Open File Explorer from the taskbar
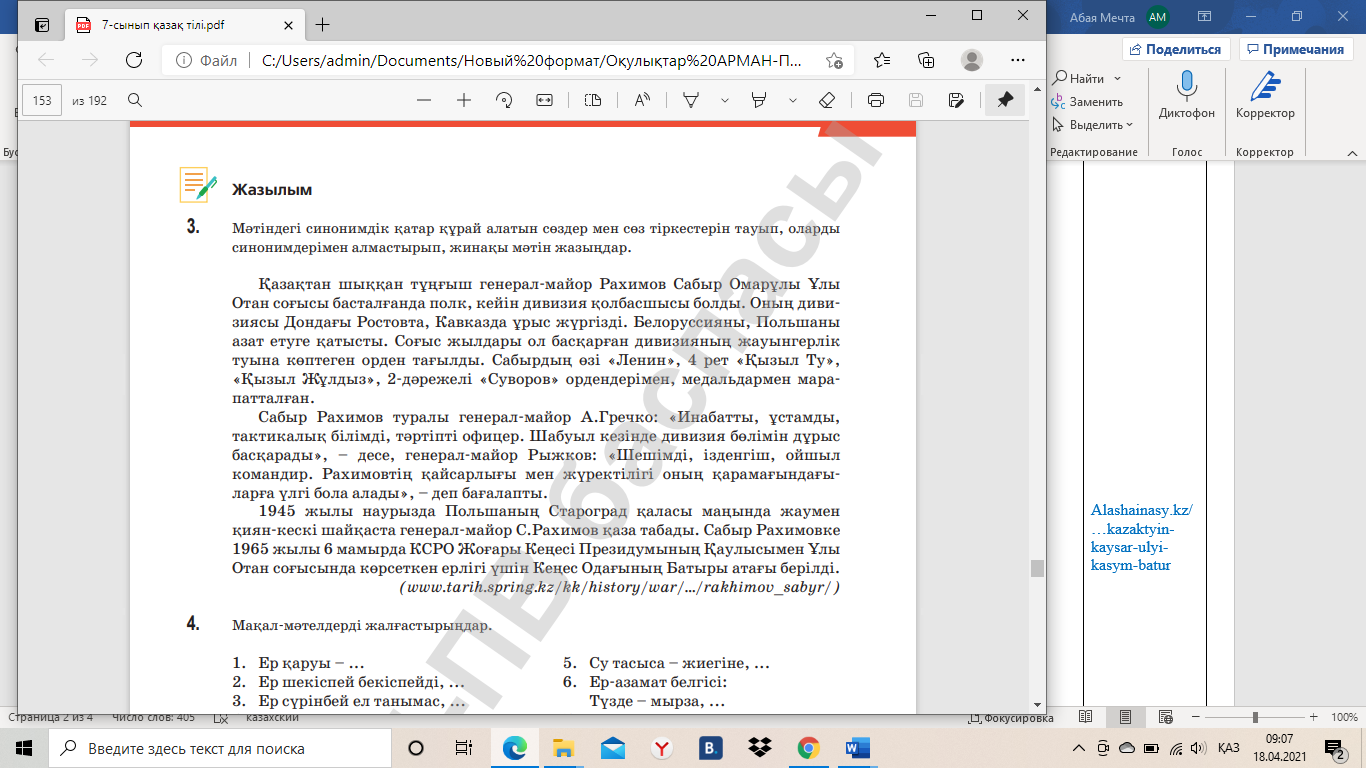The width and height of the screenshot is (1366, 768). point(564,748)
